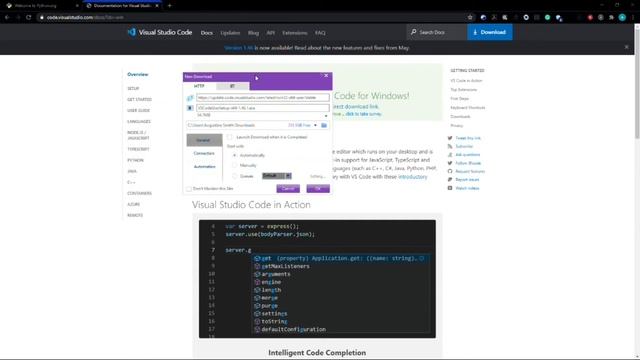Click the search magnifier icon in Search Docs
The image size is (640, 360).
(413, 32)
